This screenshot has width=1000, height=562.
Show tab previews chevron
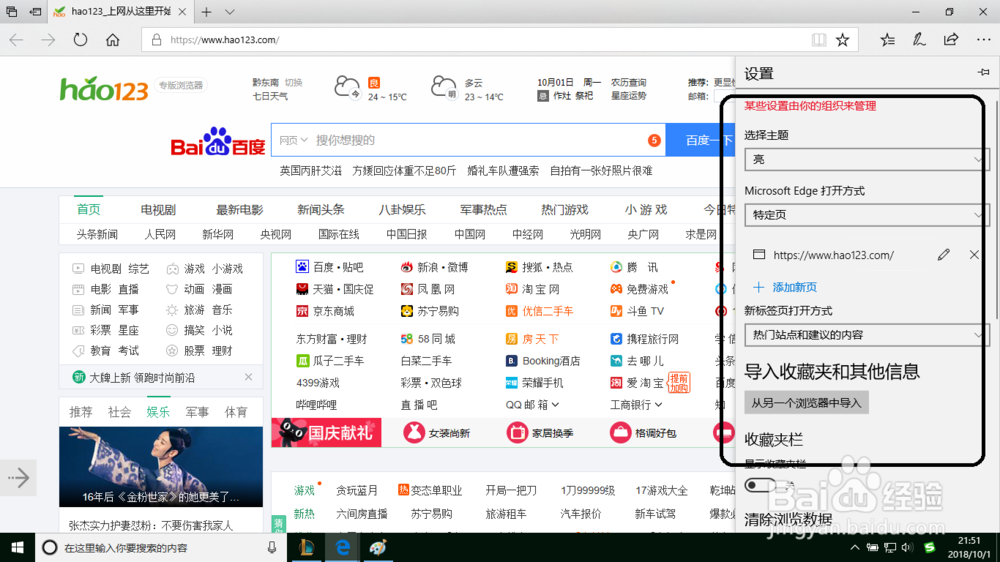tap(230, 11)
